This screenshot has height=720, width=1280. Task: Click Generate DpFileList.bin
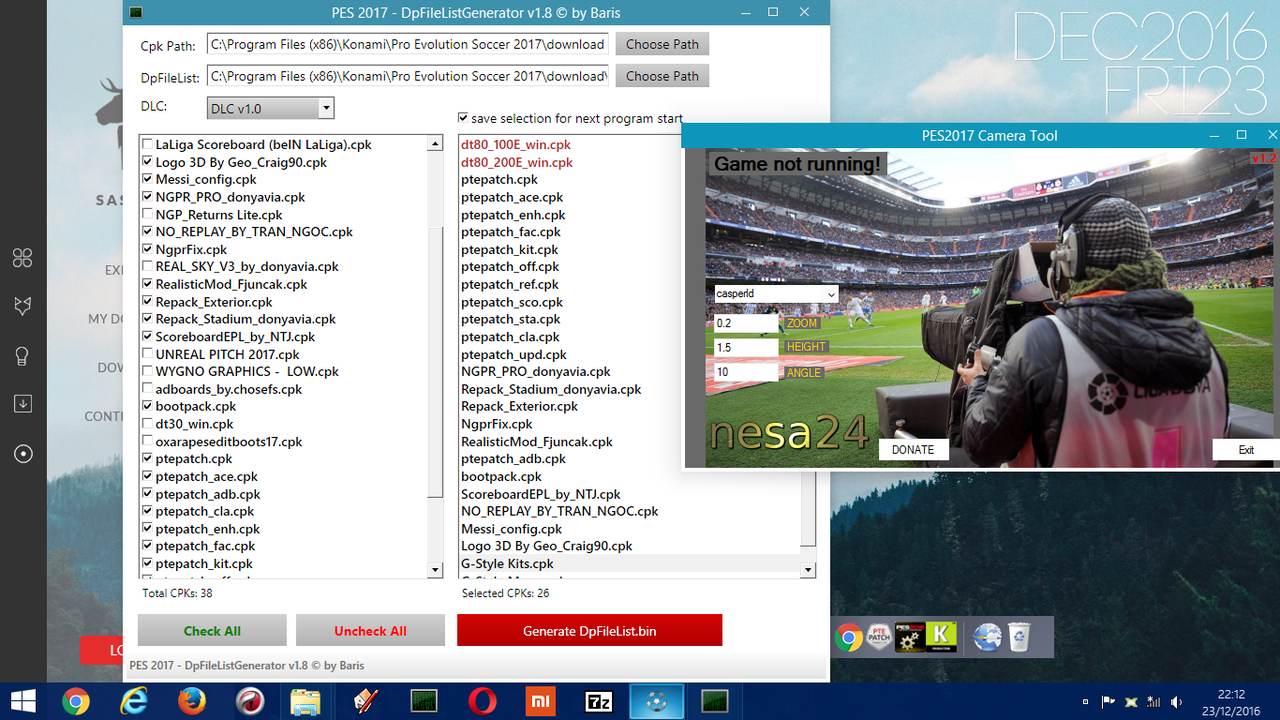tap(590, 631)
